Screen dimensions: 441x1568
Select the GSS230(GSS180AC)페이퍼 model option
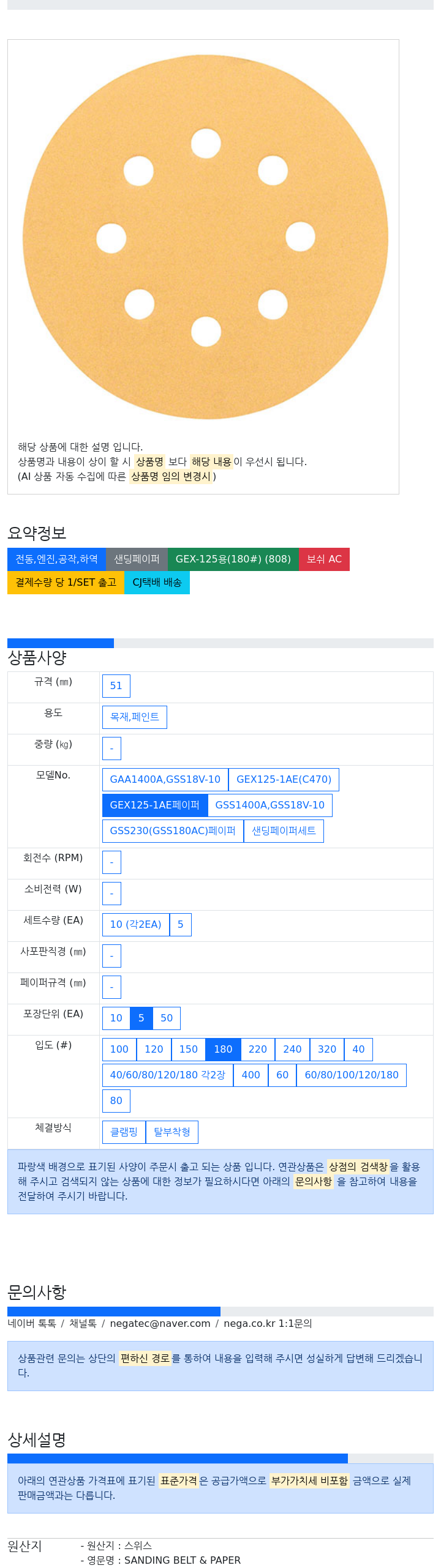click(x=173, y=831)
